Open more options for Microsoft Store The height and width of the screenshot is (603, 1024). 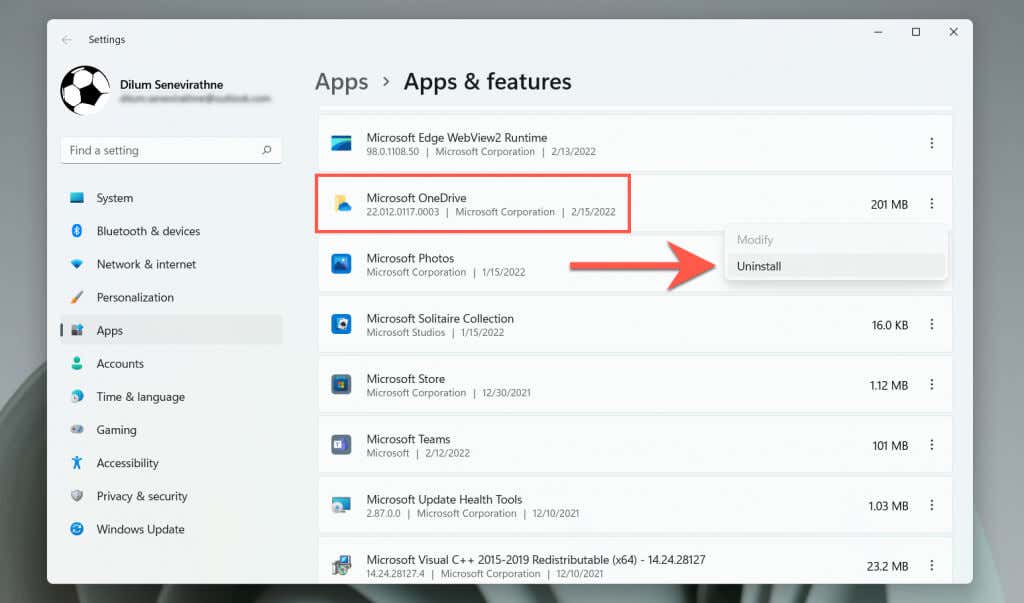931,385
